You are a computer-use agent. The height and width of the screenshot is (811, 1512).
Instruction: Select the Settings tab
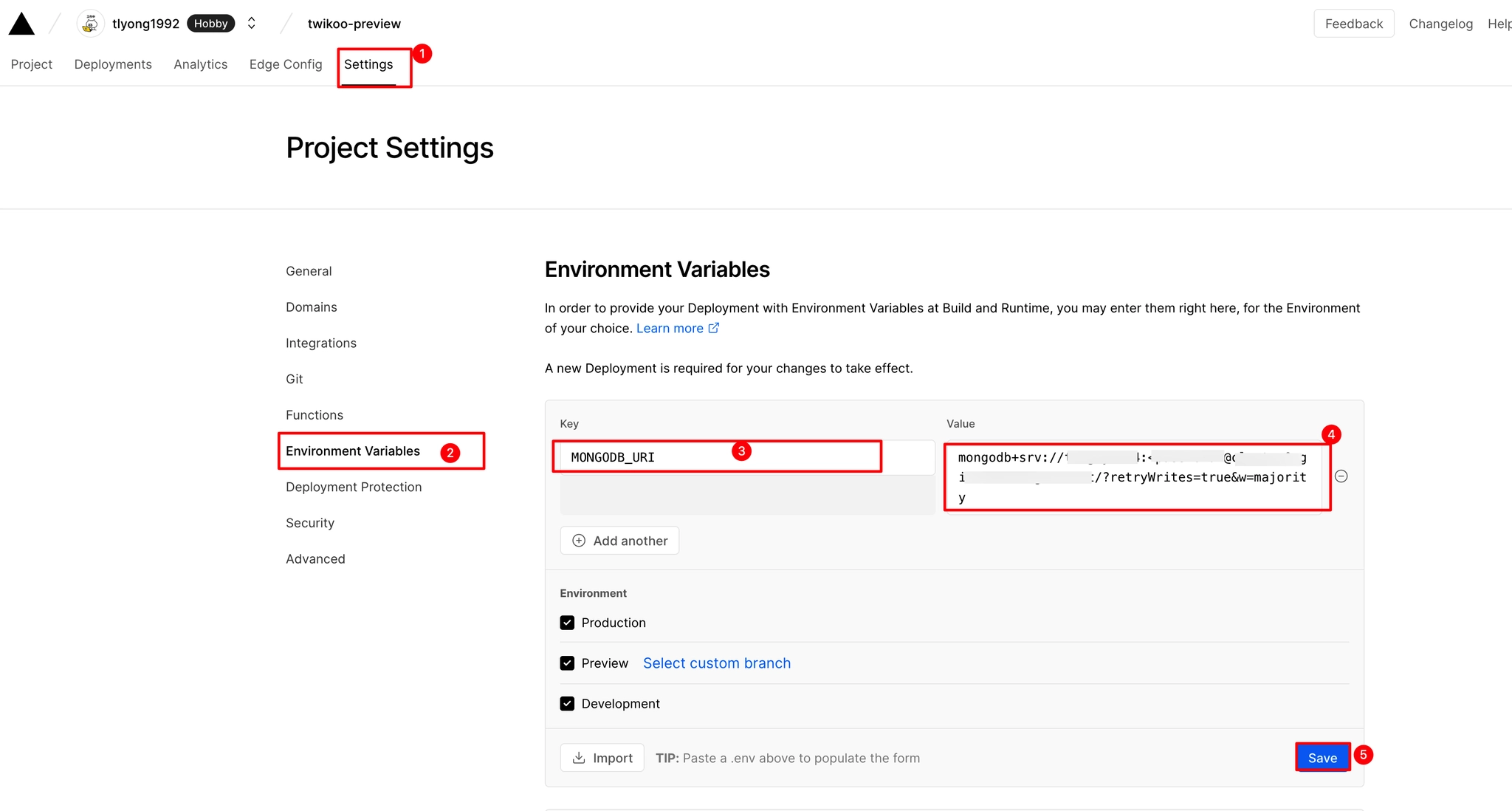click(x=368, y=64)
